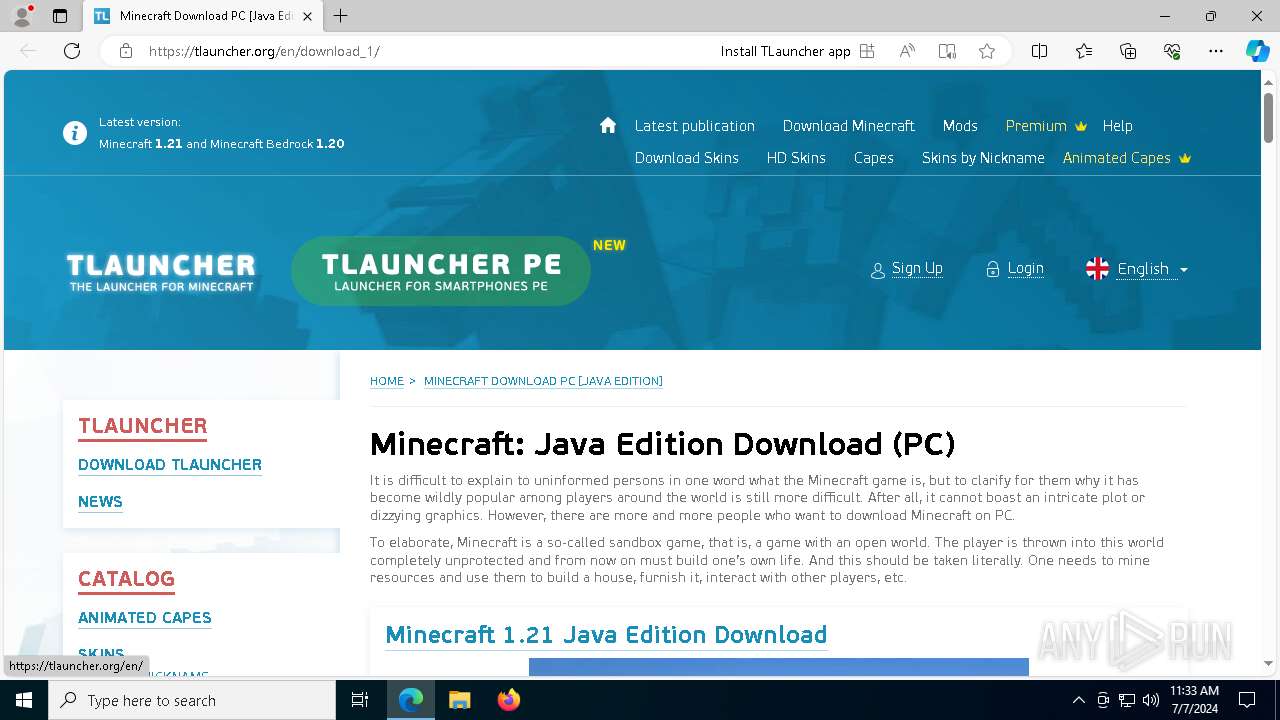Open the Favorites list
This screenshot has height=720, width=1280.
click(x=1084, y=51)
